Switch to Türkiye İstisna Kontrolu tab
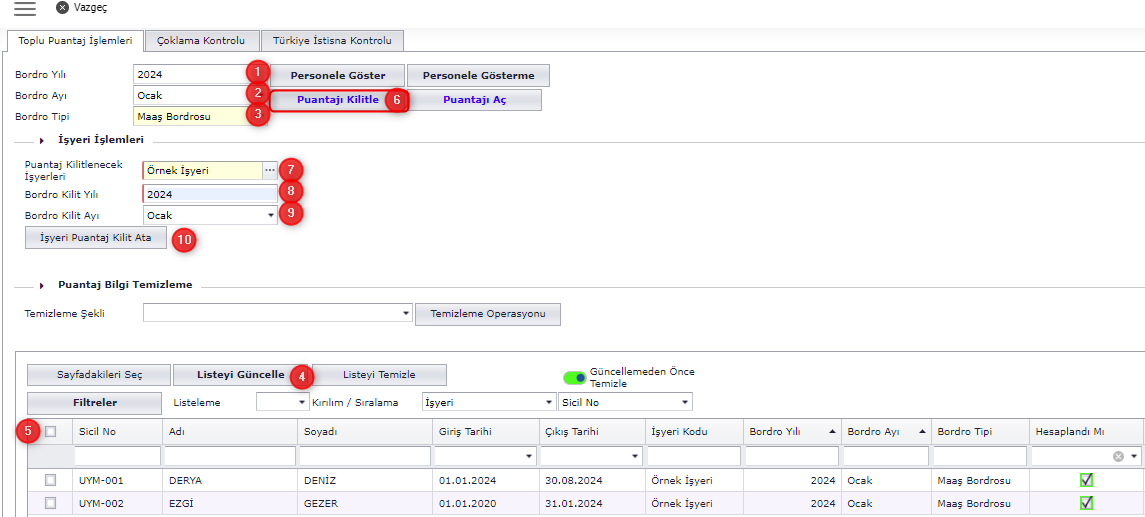This screenshot has height=517, width=1145. tap(332, 41)
